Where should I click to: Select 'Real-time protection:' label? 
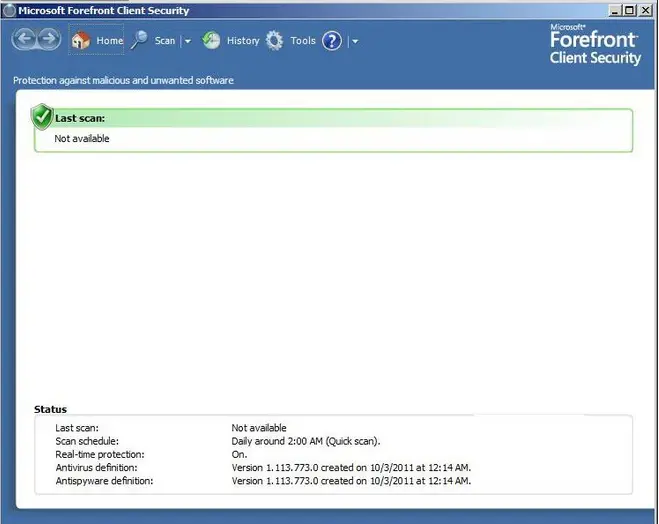[100, 454]
